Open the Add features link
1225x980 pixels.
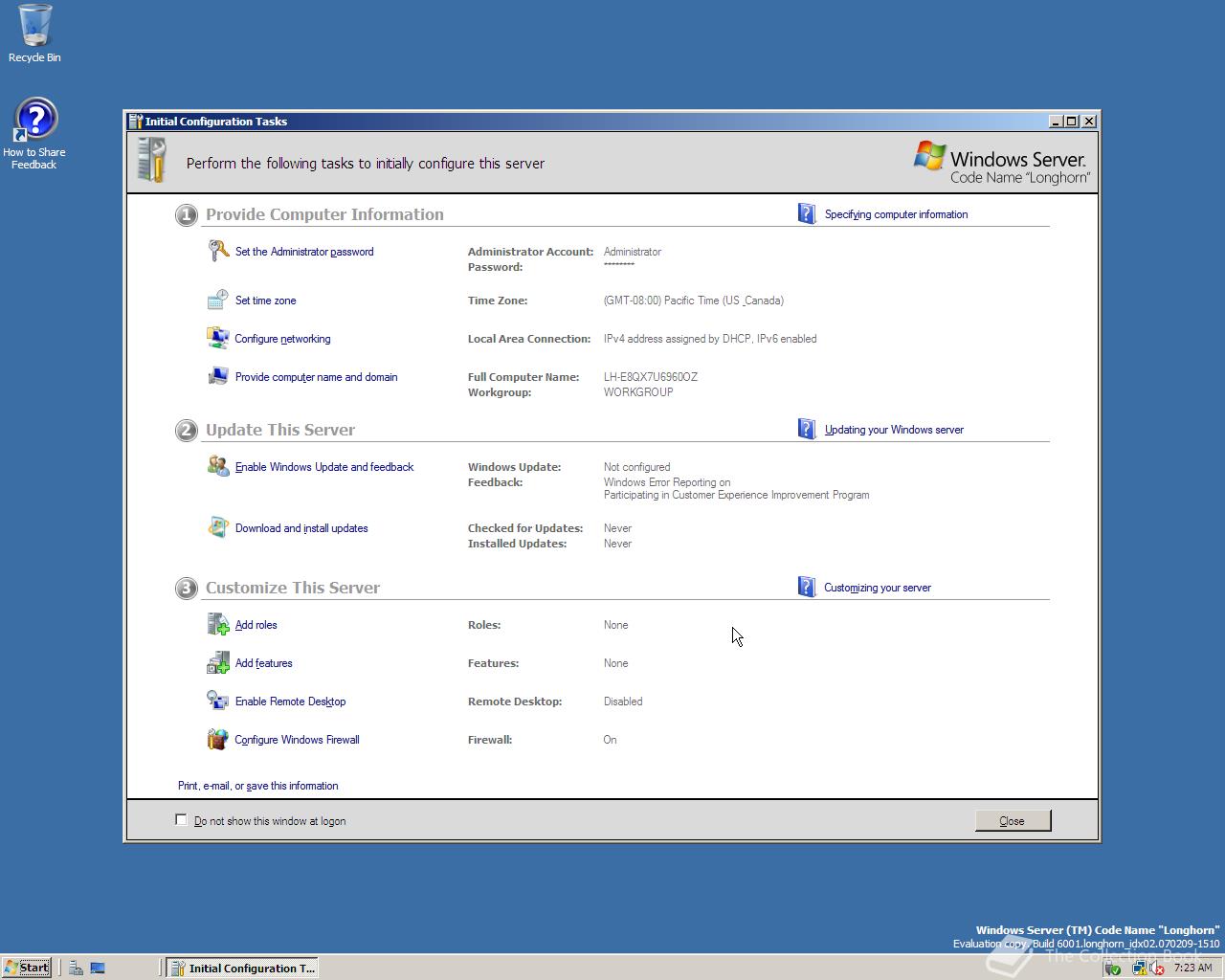263,663
